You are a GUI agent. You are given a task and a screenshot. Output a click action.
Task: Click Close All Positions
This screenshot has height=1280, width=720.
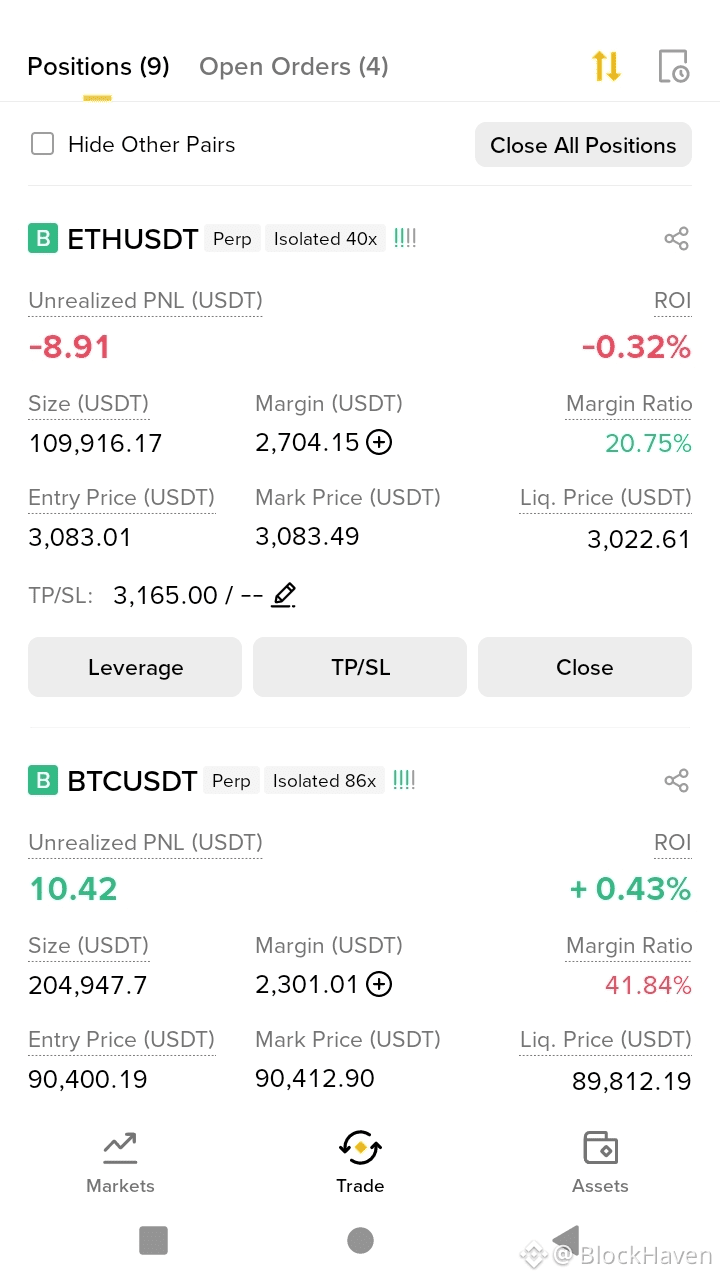pyautogui.click(x=583, y=145)
